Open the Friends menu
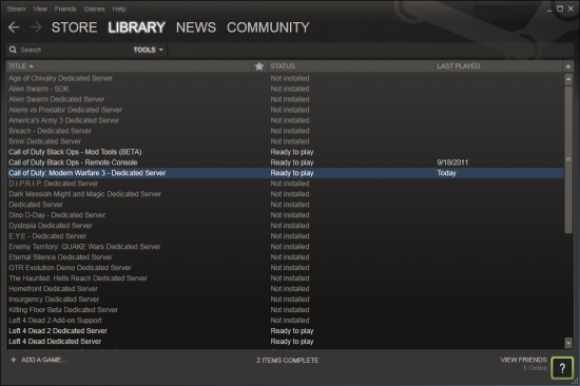Image resolution: width=580 pixels, height=386 pixels. click(65, 9)
